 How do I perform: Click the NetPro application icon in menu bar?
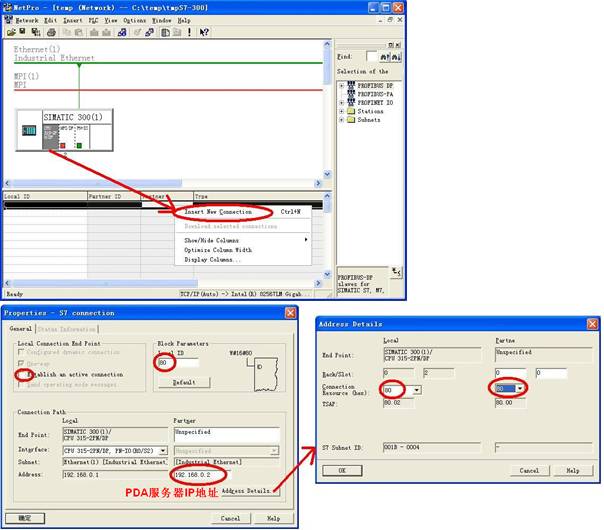pyautogui.click(x=8, y=20)
